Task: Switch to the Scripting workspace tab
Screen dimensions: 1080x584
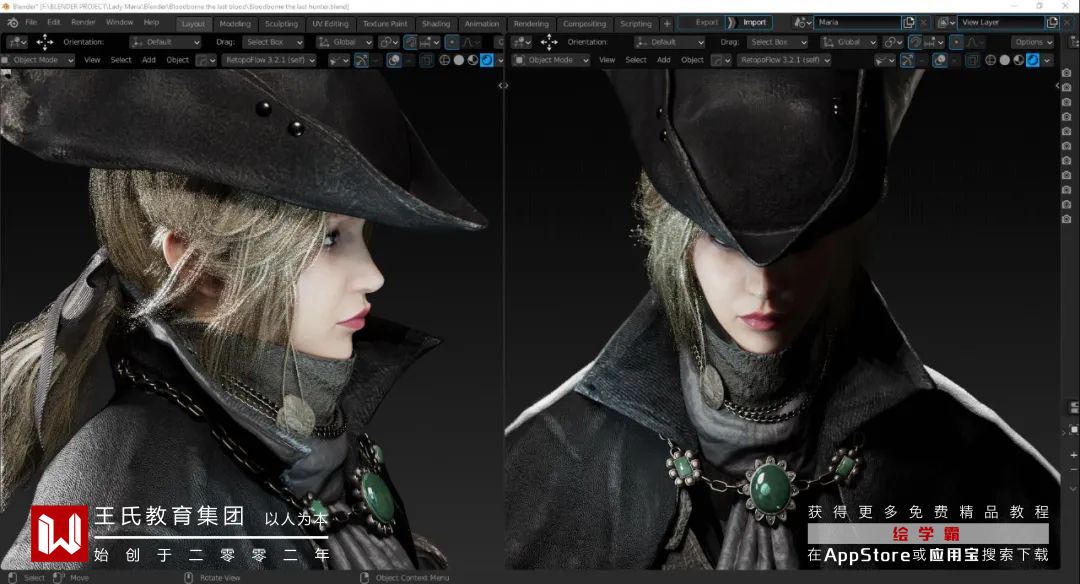Action: pos(636,23)
